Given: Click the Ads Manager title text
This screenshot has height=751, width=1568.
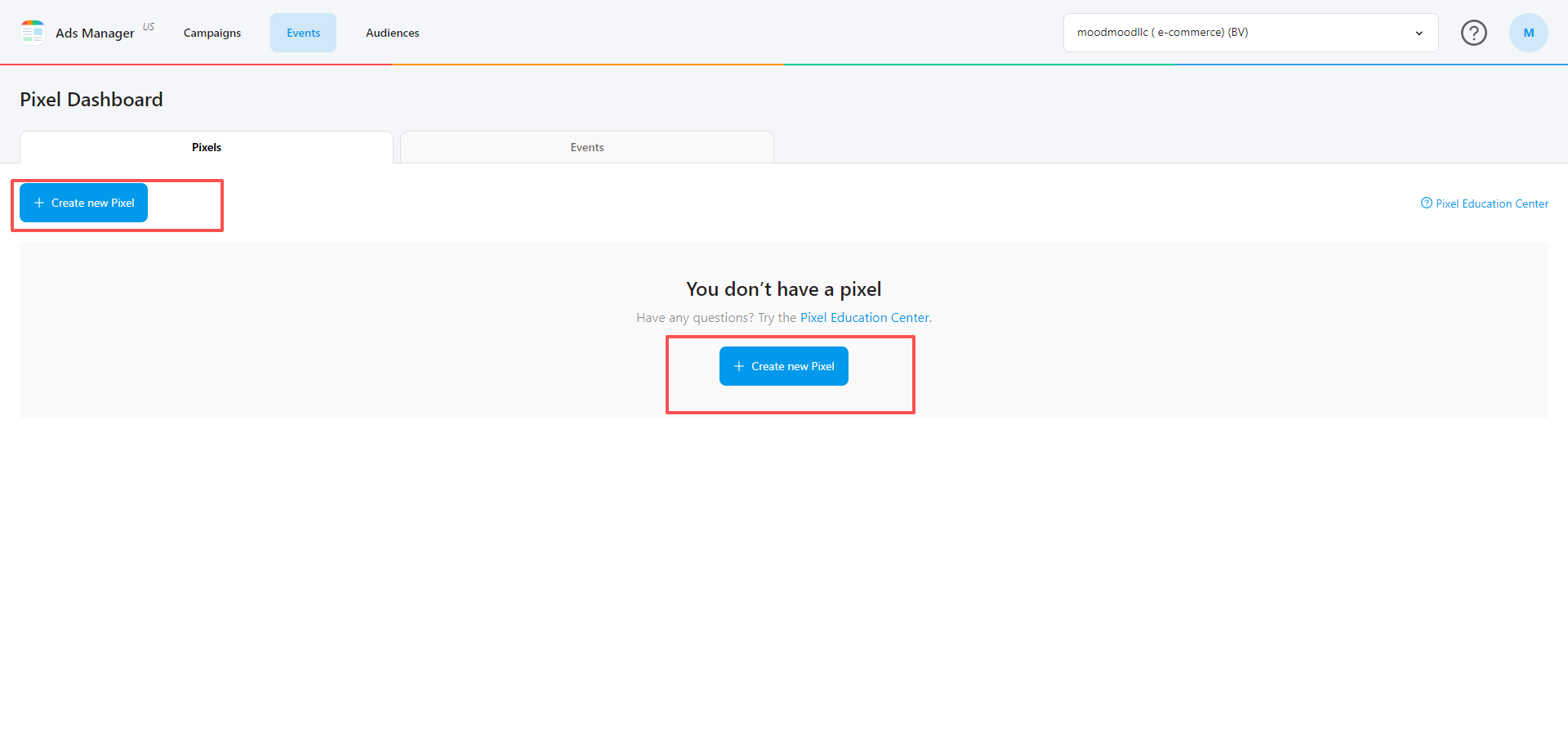Looking at the screenshot, I should (95, 34).
